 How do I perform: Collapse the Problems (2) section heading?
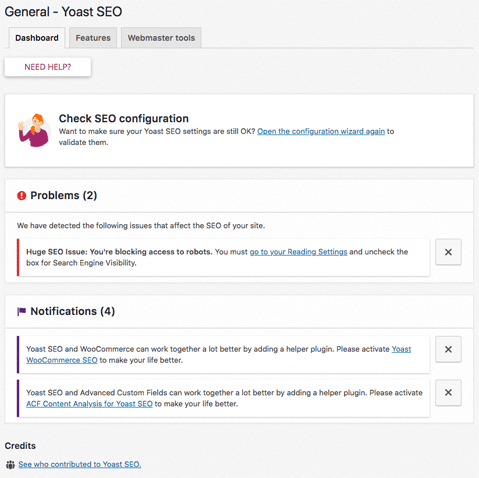(64, 195)
